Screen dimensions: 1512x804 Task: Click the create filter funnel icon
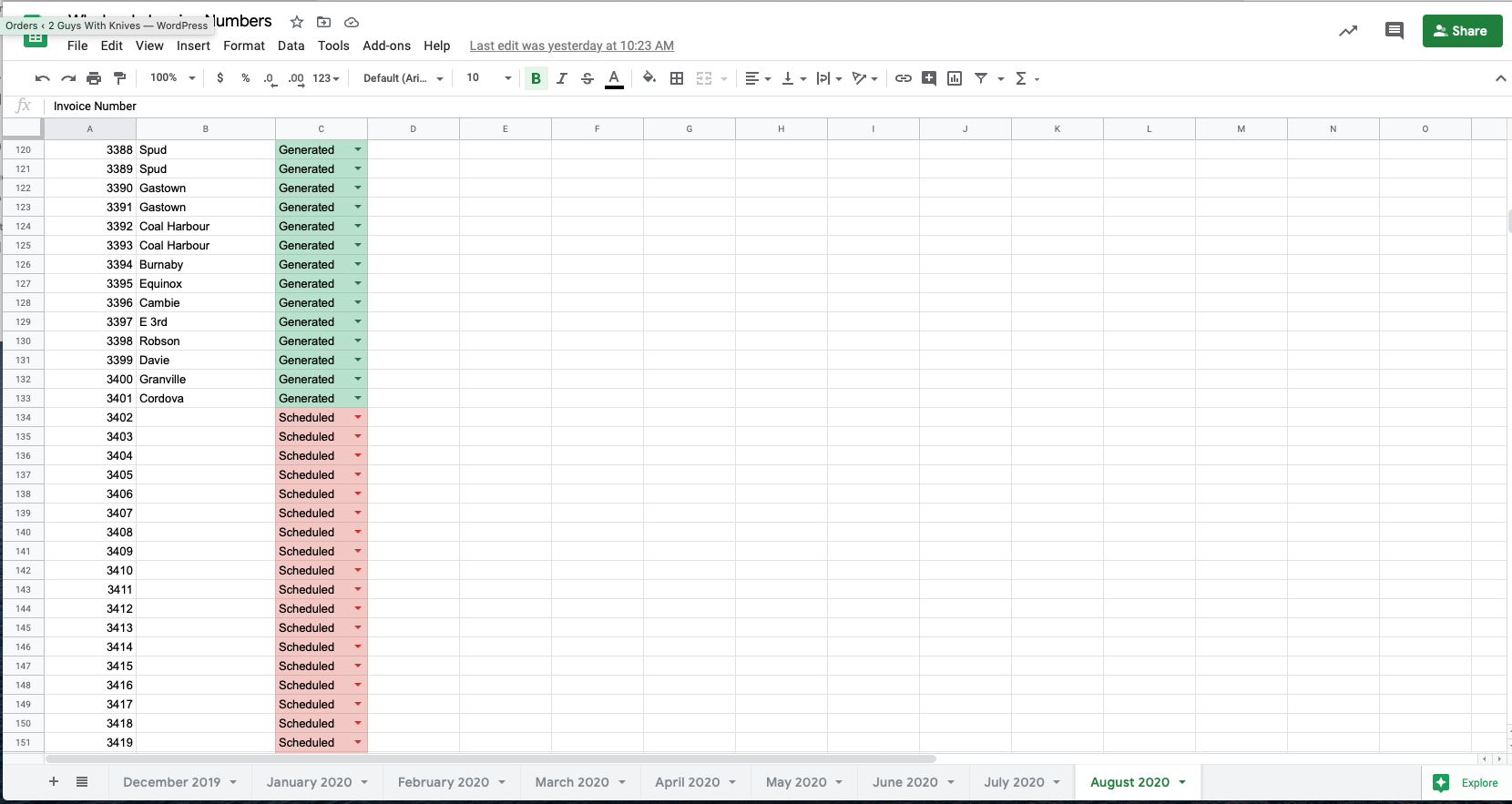point(981,78)
